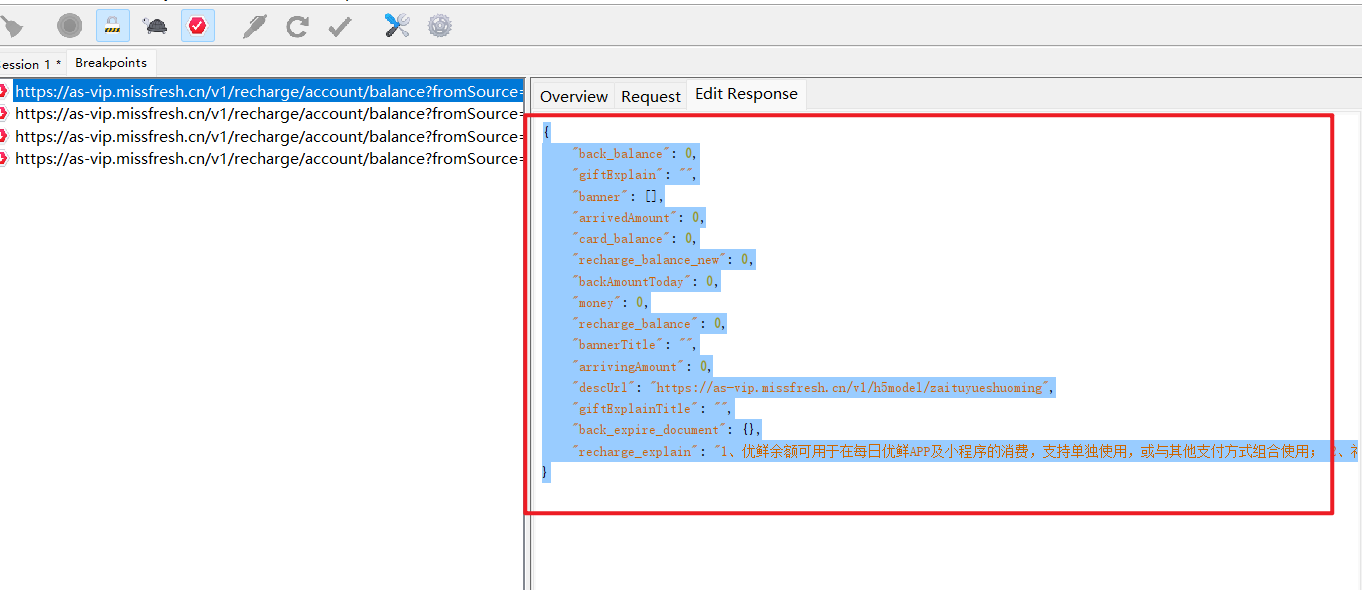Click the broom icon to clear session
Viewport: 1362px width, 590px height.
pos(12,26)
